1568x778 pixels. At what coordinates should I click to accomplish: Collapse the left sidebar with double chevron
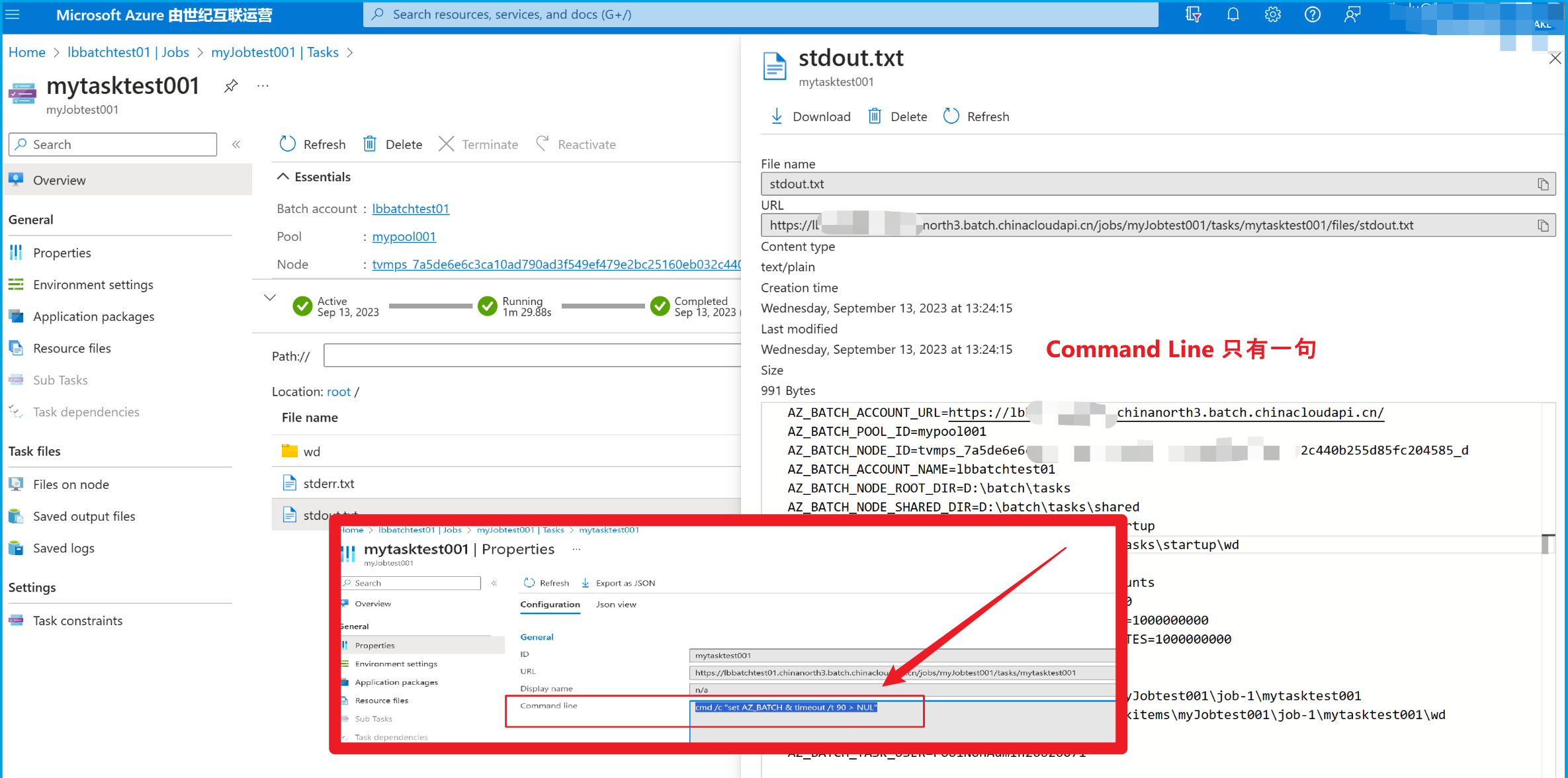point(236,145)
